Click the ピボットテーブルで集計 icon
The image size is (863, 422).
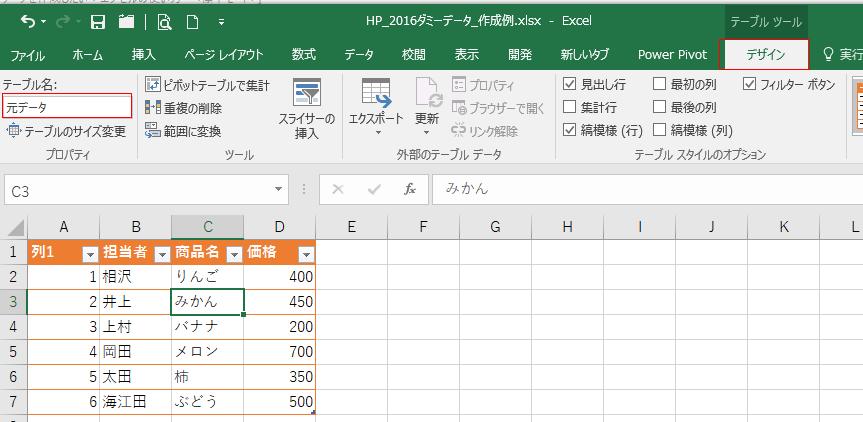pyautogui.click(x=152, y=86)
